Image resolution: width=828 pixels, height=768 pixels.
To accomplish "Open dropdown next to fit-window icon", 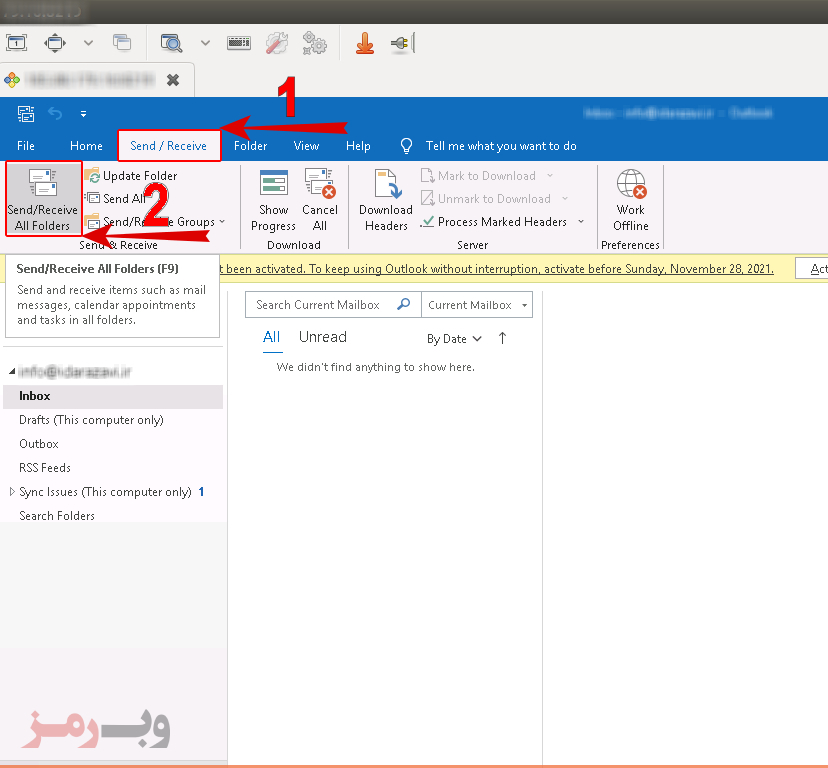I will (89, 43).
